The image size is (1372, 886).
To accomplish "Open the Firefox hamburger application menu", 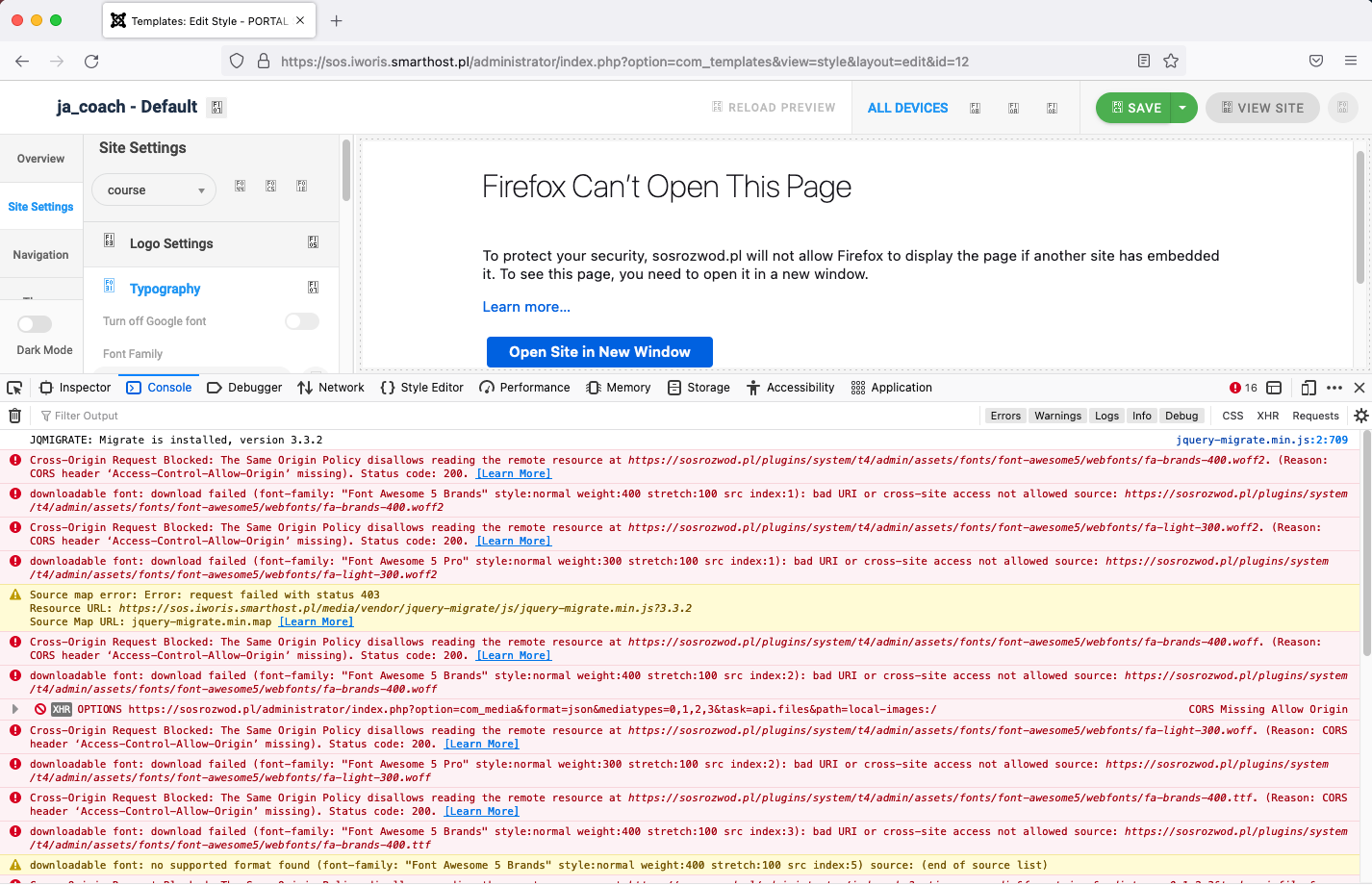I will click(x=1351, y=61).
